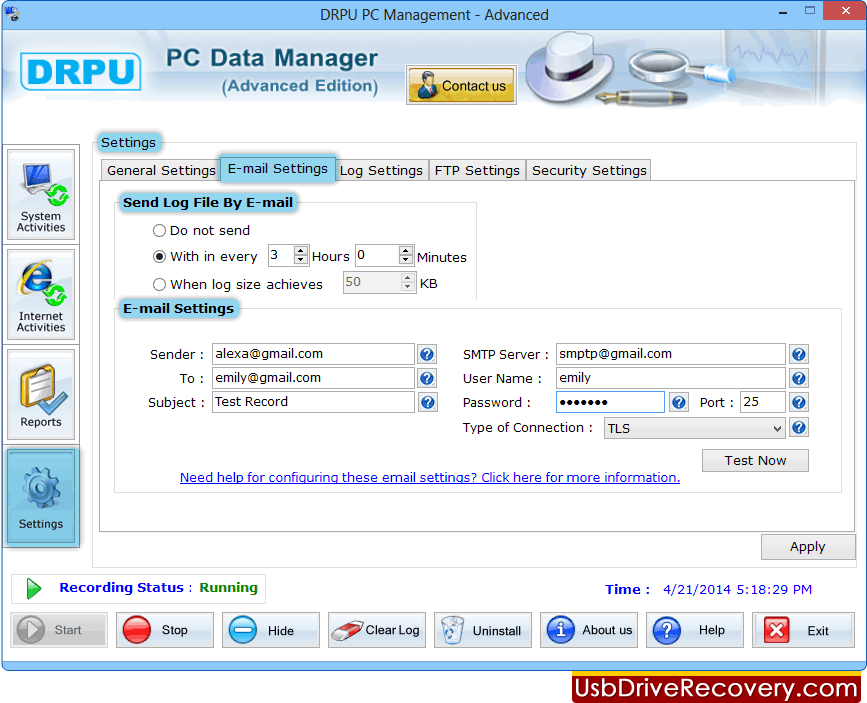The image size is (867, 703).
Task: Open Help from the bottom toolbar
Action: click(695, 629)
